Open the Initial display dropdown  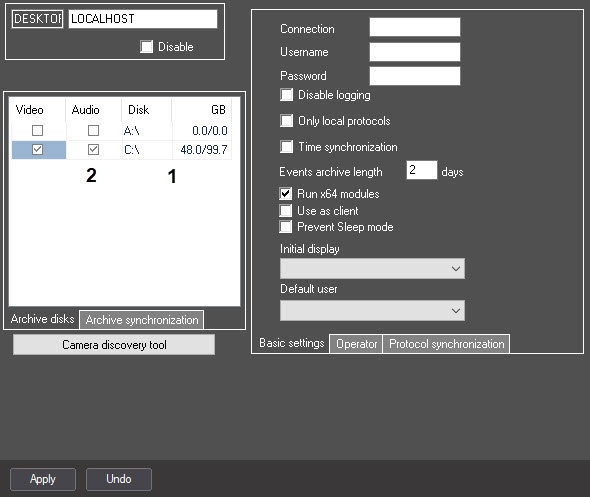pyautogui.click(x=372, y=269)
